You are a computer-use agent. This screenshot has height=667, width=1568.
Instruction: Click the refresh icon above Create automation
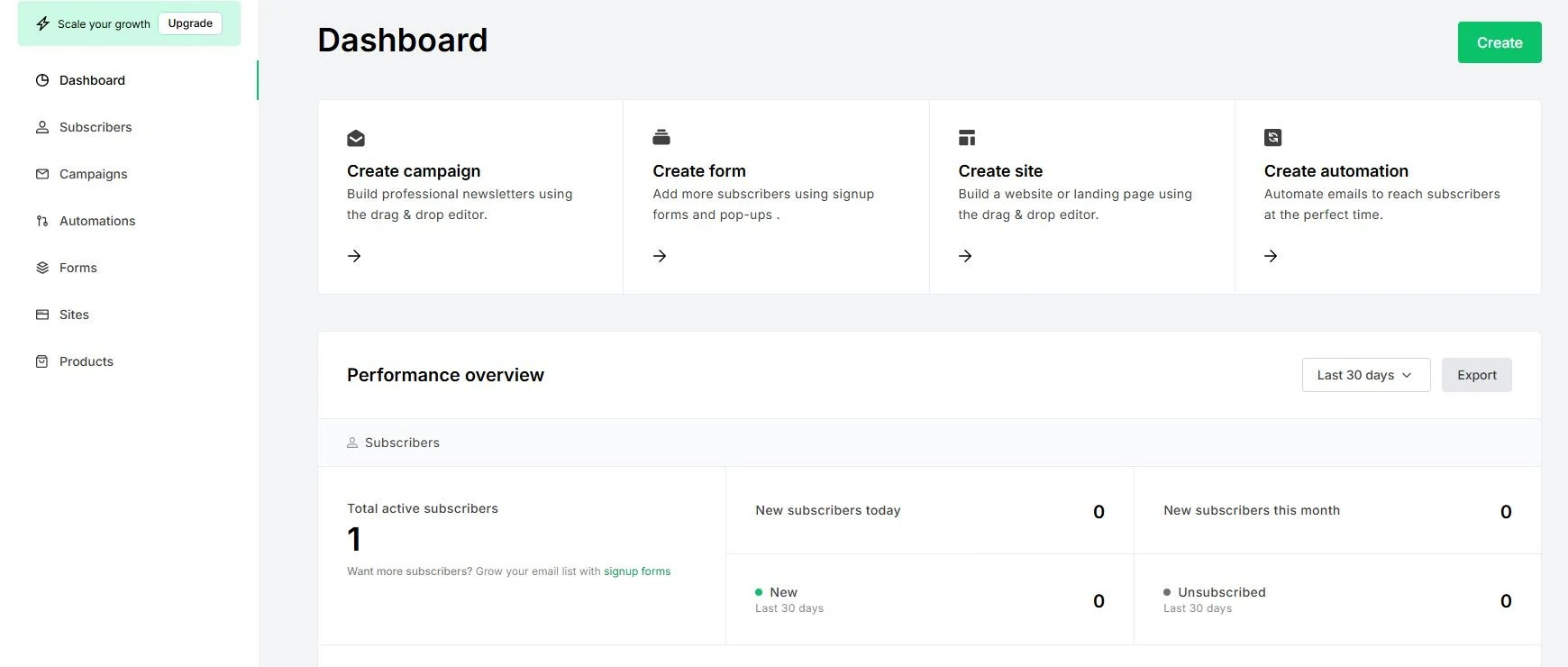point(1272,137)
